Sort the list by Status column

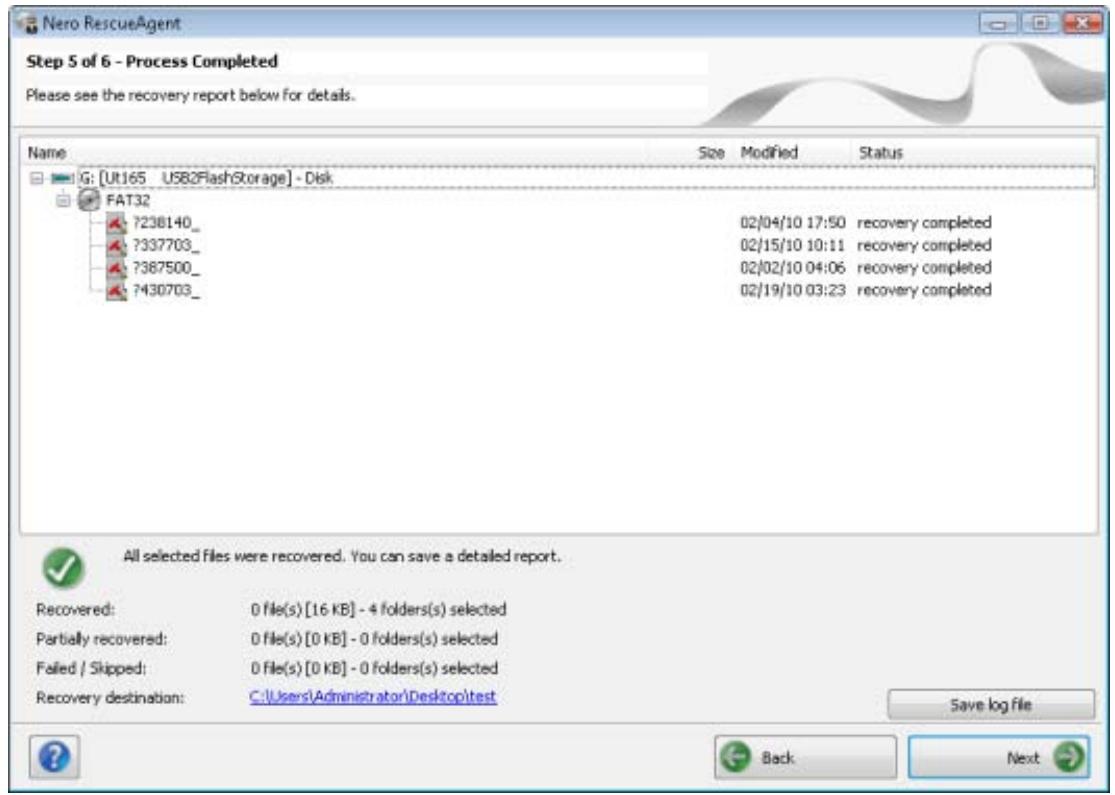click(880, 152)
